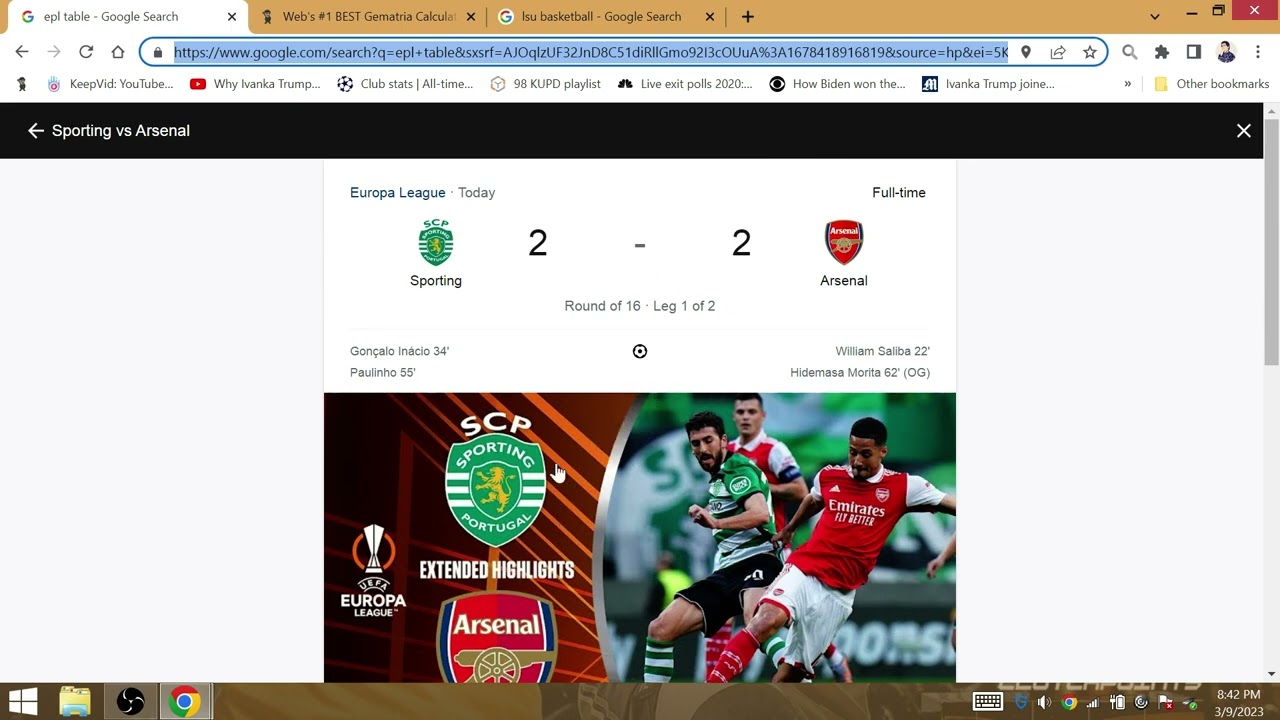
Task: Show more bookmarks with the double chevron
Action: (x=1127, y=84)
